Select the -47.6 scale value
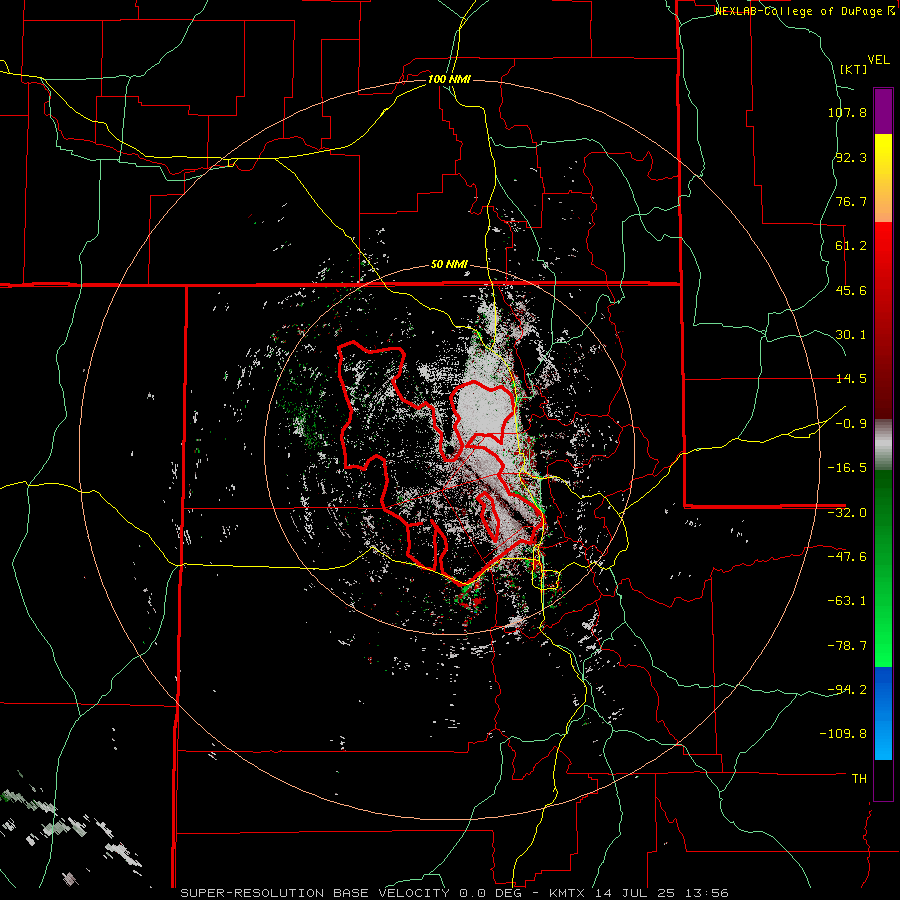 [847, 557]
